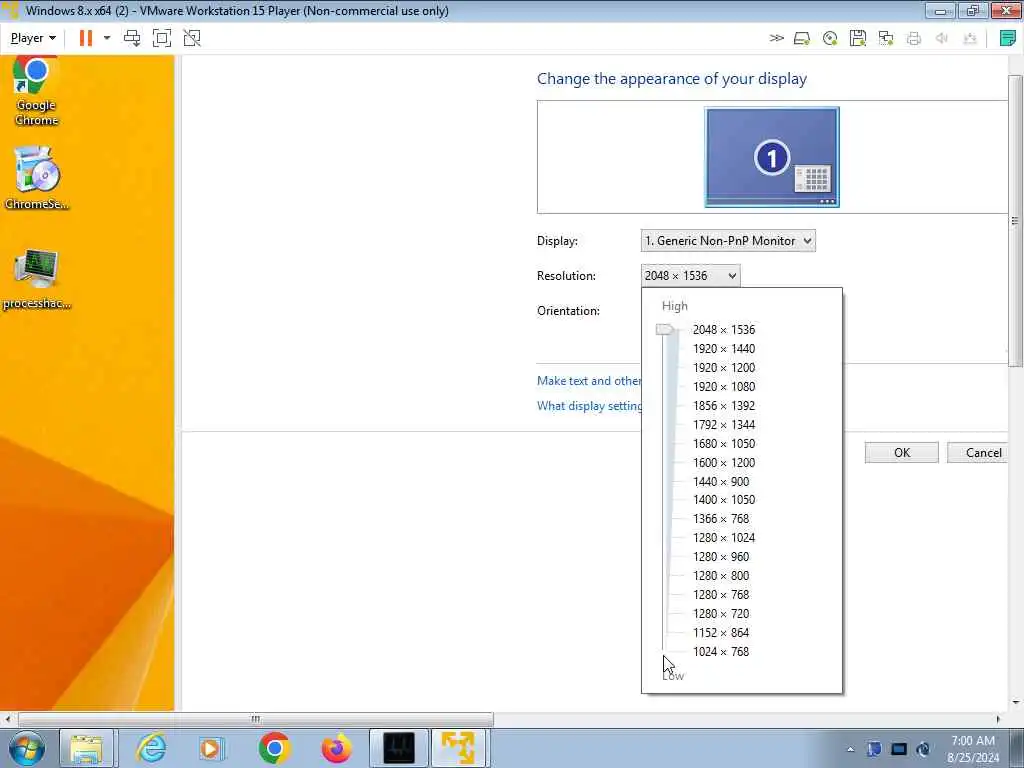Choose 1920 × 1440 resolution
This screenshot has width=1024, height=768.
click(x=724, y=349)
